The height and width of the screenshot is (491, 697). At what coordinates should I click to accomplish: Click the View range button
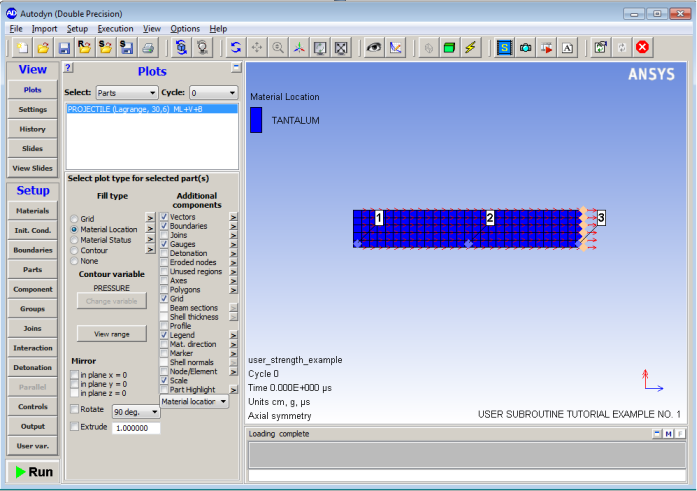click(112, 333)
